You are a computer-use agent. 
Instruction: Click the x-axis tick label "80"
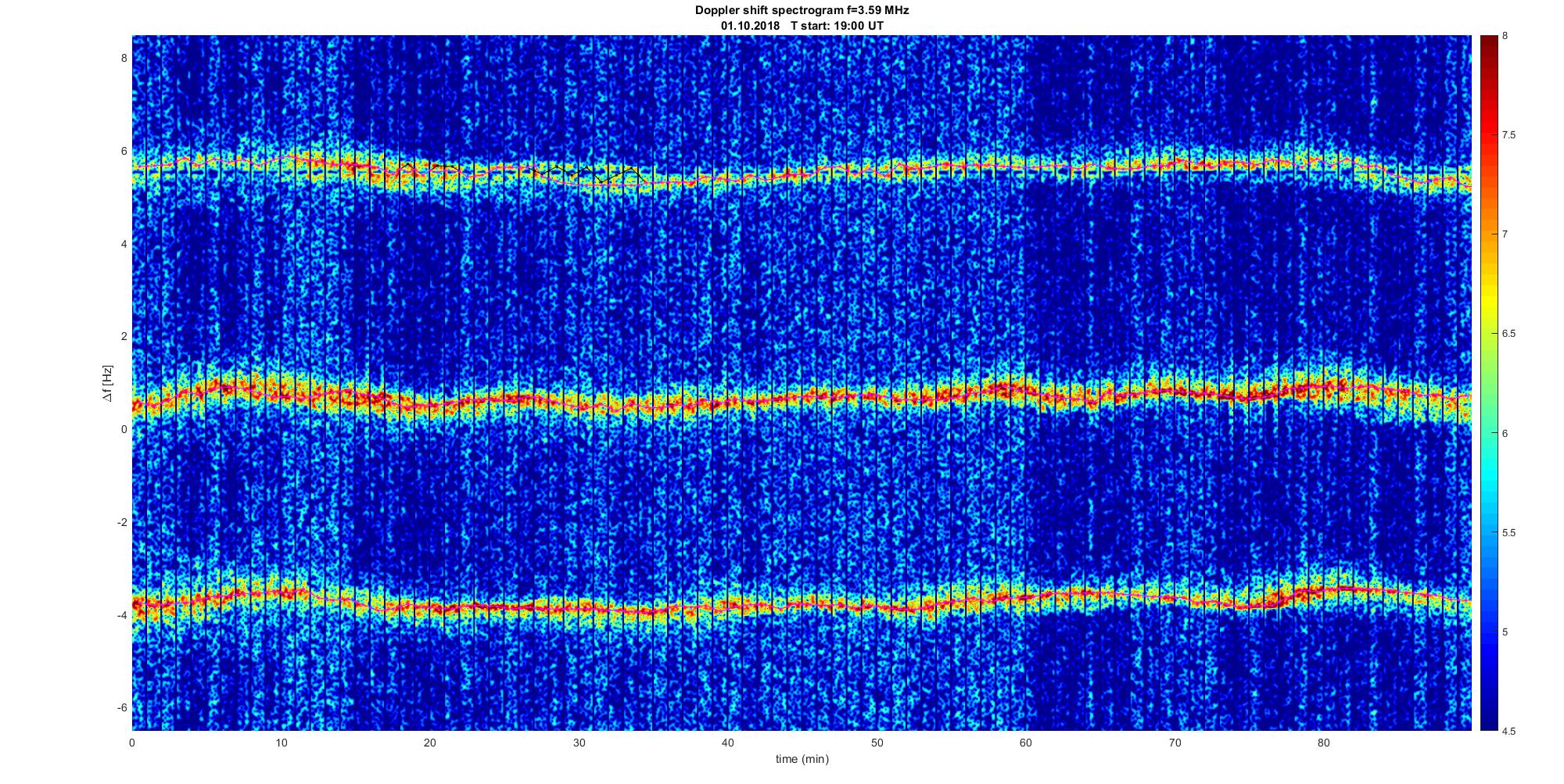coord(1323,743)
